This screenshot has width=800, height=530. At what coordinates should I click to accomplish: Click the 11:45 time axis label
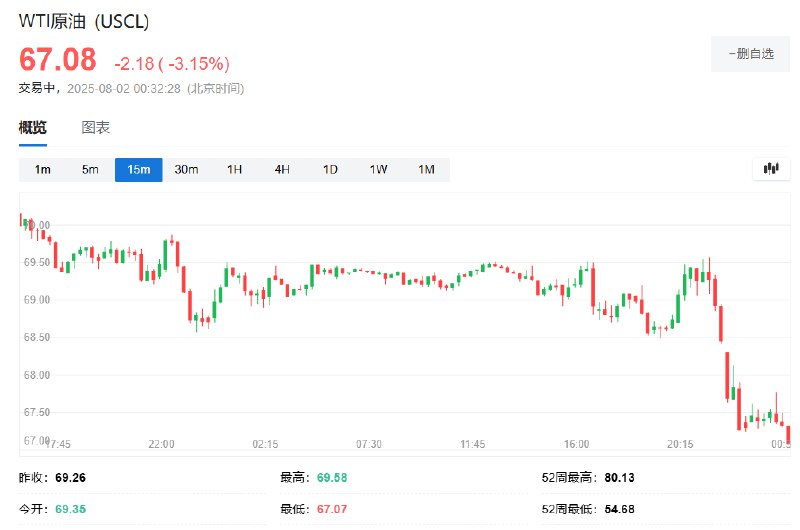[472, 444]
